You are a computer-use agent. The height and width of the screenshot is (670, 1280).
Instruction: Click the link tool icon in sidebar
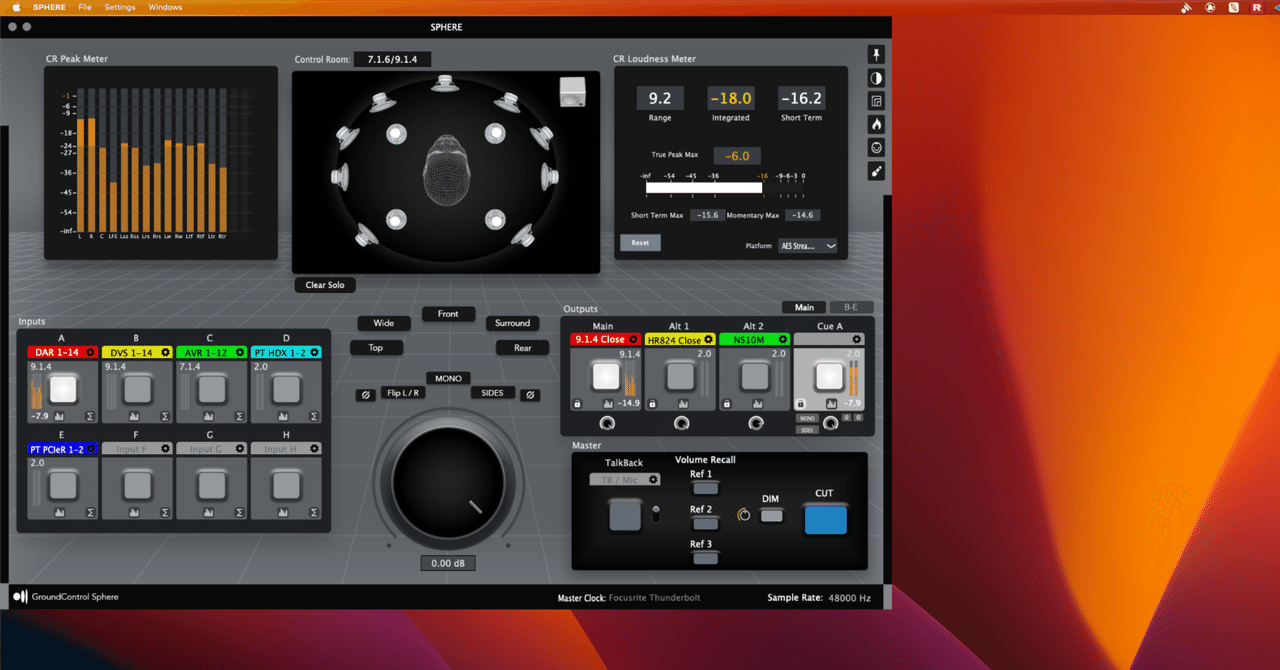point(876,171)
